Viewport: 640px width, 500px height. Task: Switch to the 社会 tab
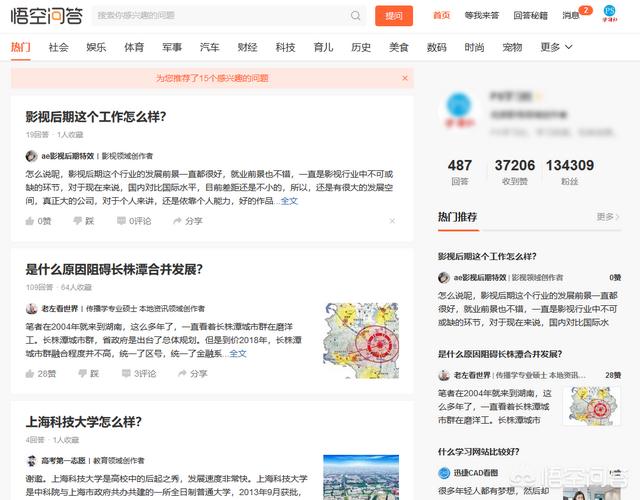tap(58, 47)
